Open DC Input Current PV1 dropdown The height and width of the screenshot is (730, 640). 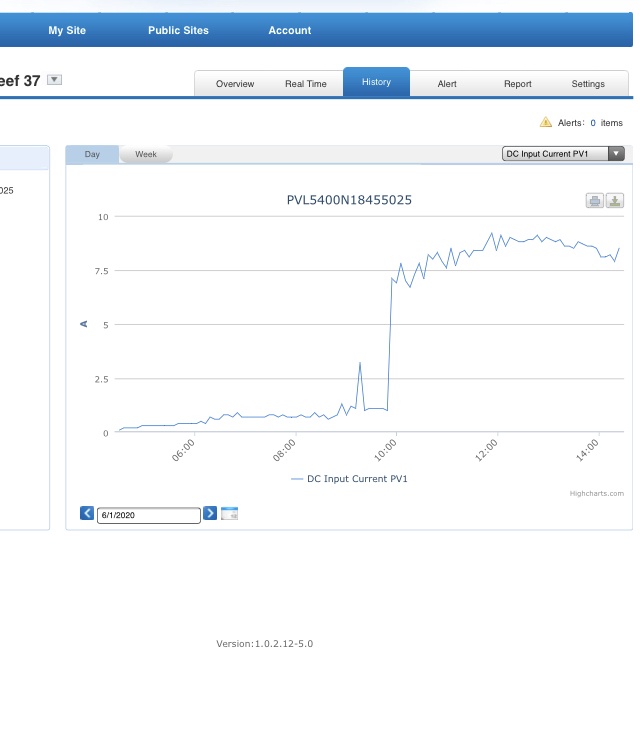[x=563, y=154]
